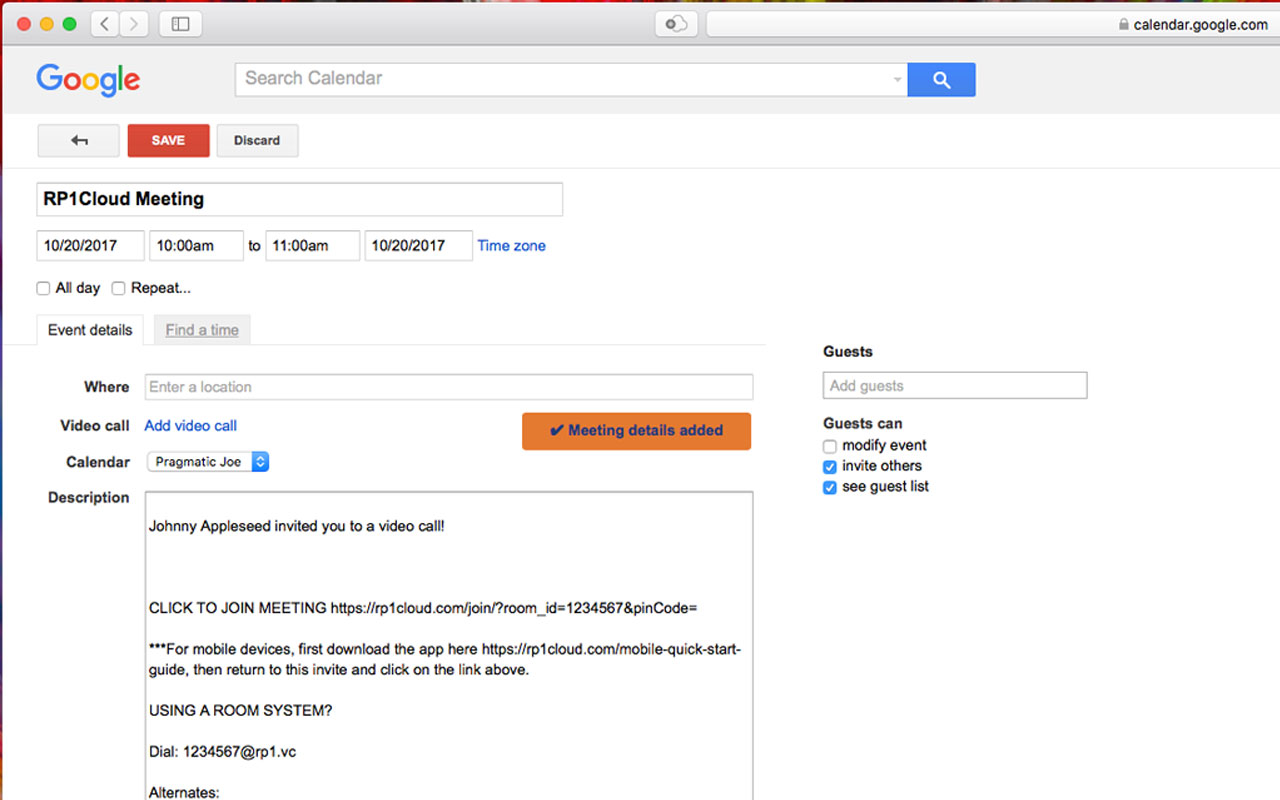1280x800 pixels.
Task: Click the Add guests input field
Action: click(954, 385)
